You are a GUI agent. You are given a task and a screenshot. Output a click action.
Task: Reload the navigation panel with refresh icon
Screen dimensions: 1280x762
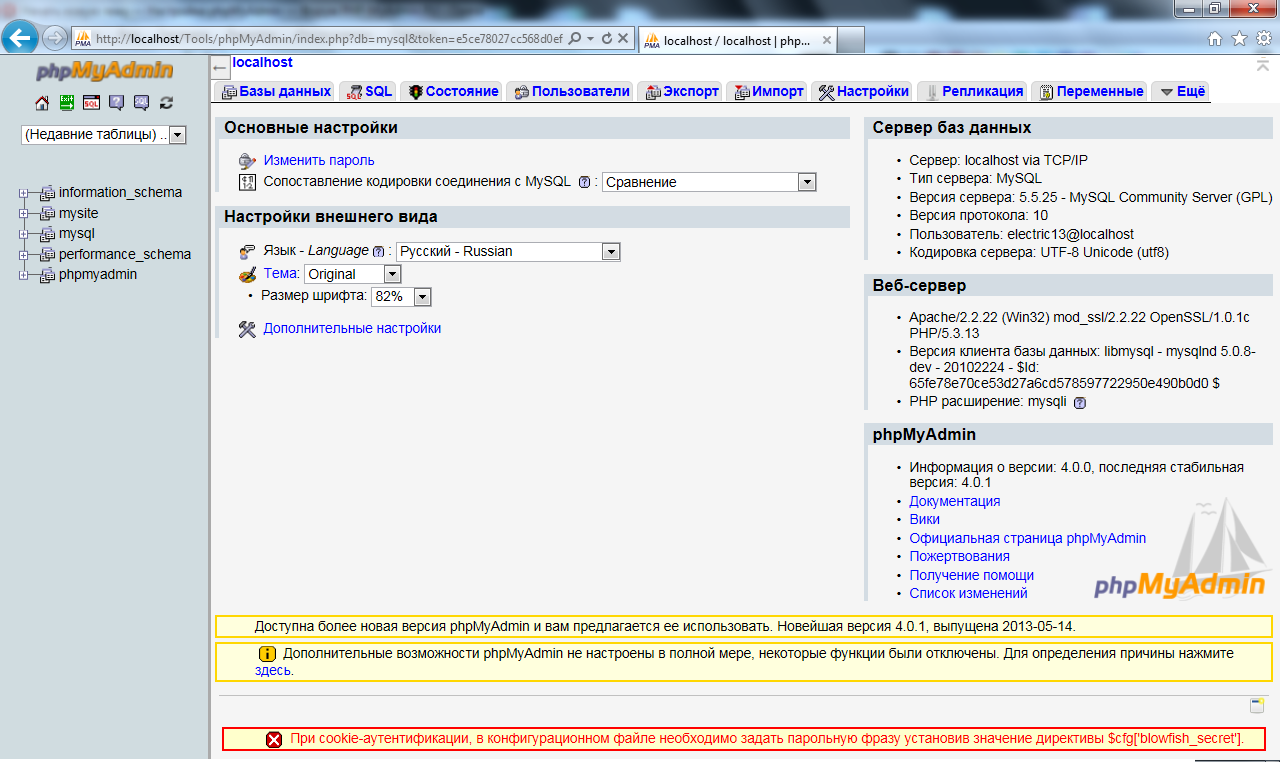pos(166,103)
